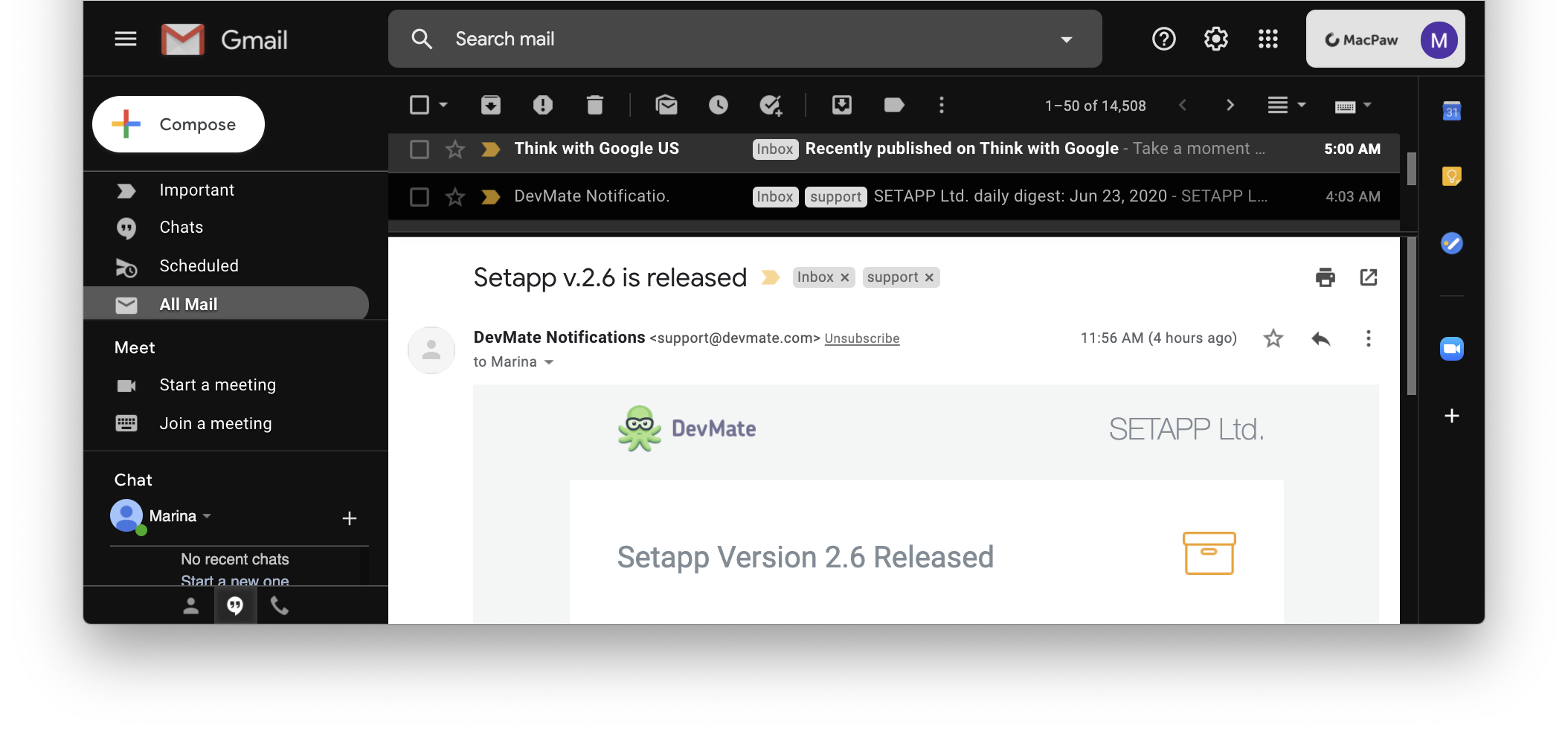Select the Think with Google US checkbox
This screenshot has height=734, width=1568.
420,149
